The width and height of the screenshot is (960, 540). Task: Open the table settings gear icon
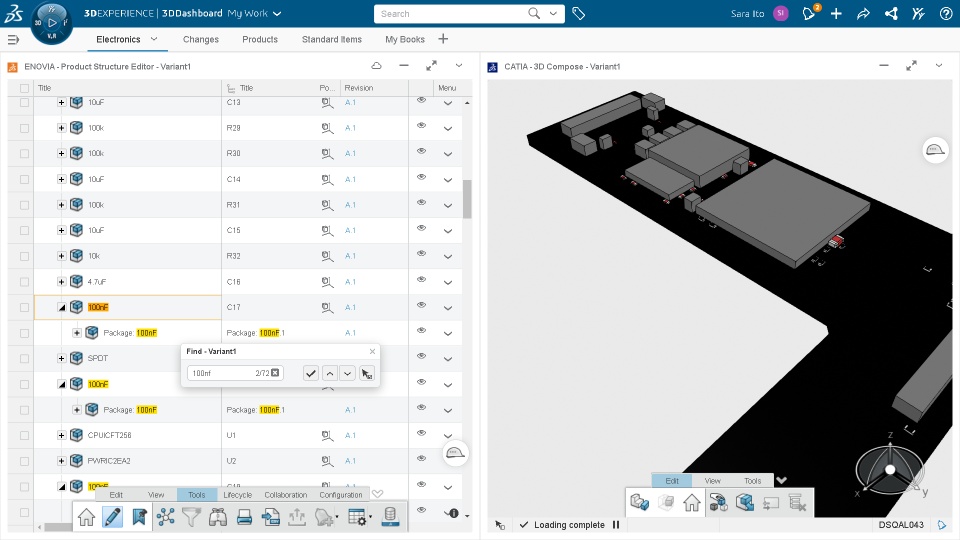click(x=358, y=517)
